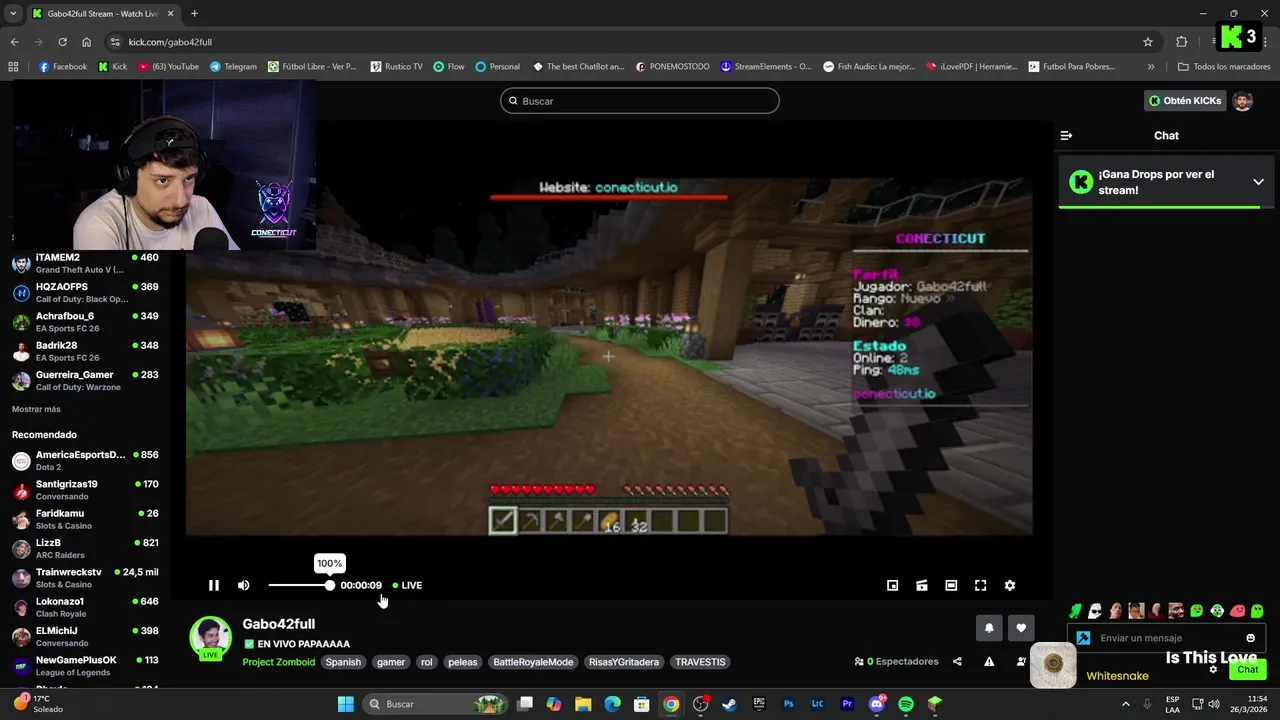The image size is (1280, 720).
Task: Open YouTube bookmark
Action: coord(168,67)
